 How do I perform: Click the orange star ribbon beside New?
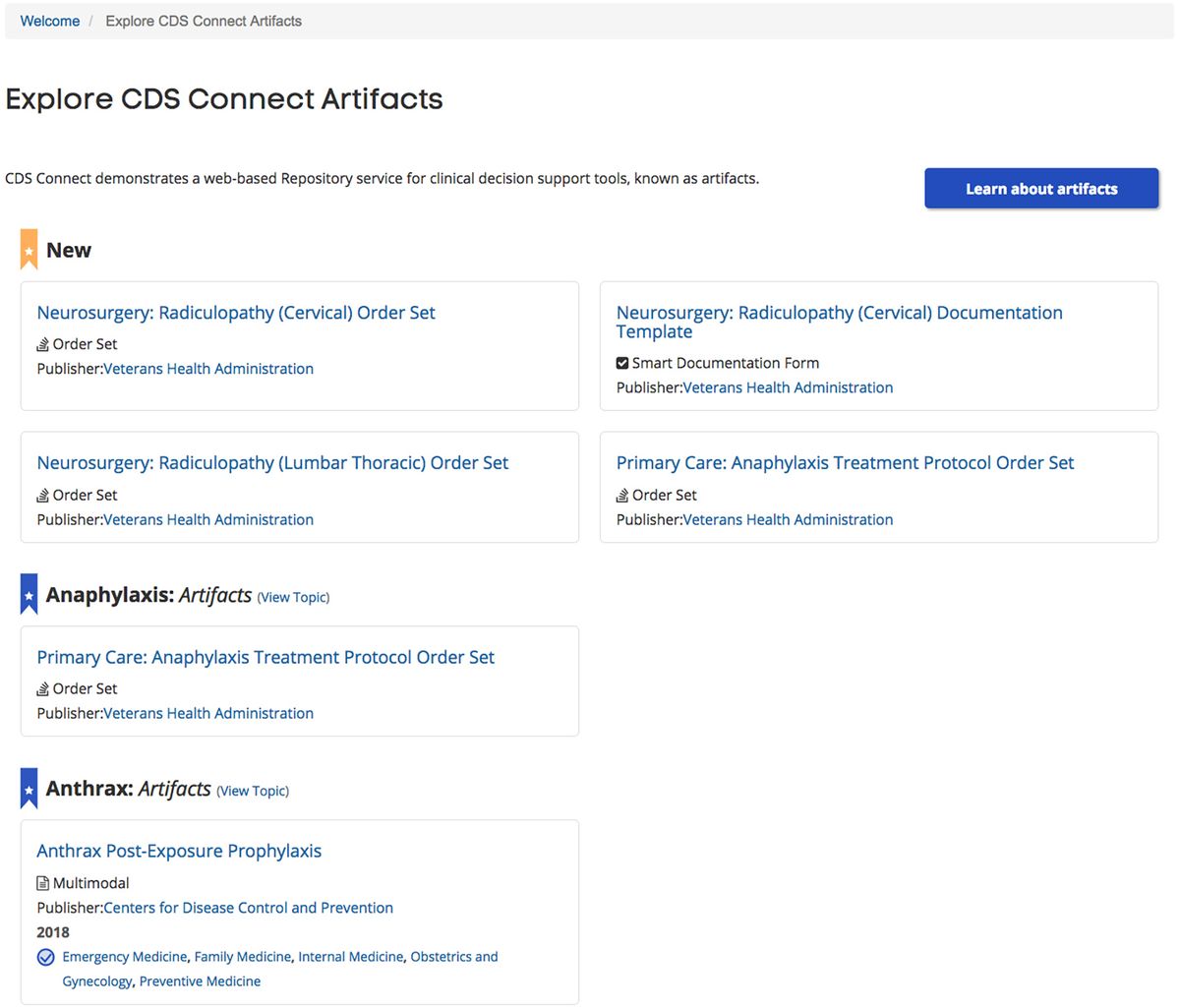pyautogui.click(x=28, y=249)
